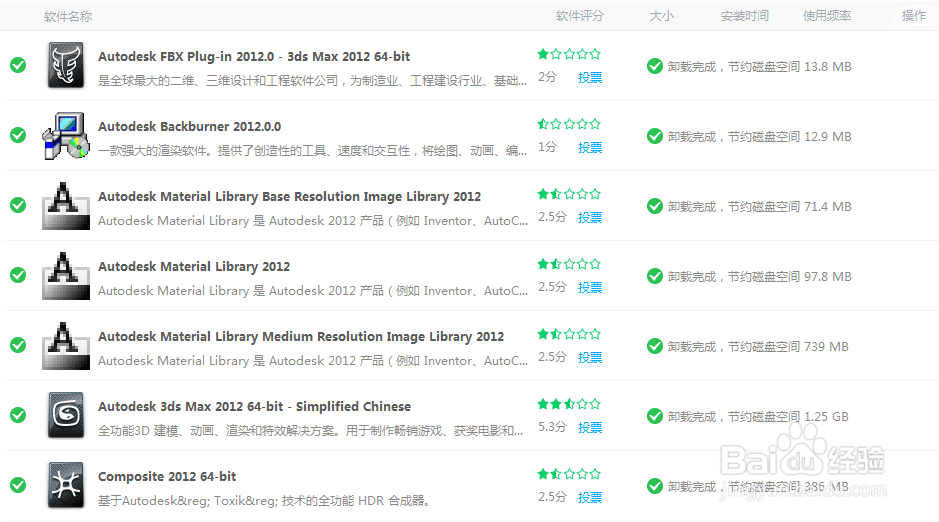The height and width of the screenshot is (522, 939).
Task: Click description '基于Autodesk&reg; Toxik&reg;' under Composite
Action: [265, 500]
